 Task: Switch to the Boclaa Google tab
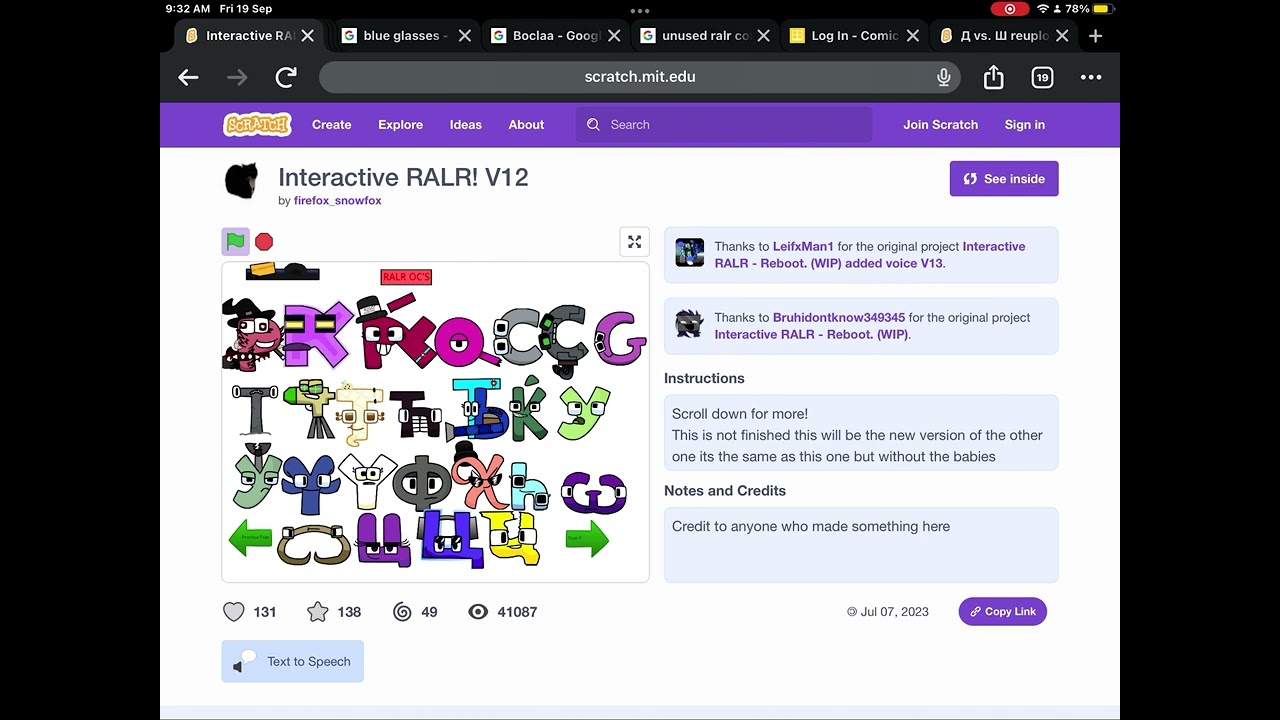click(x=554, y=36)
